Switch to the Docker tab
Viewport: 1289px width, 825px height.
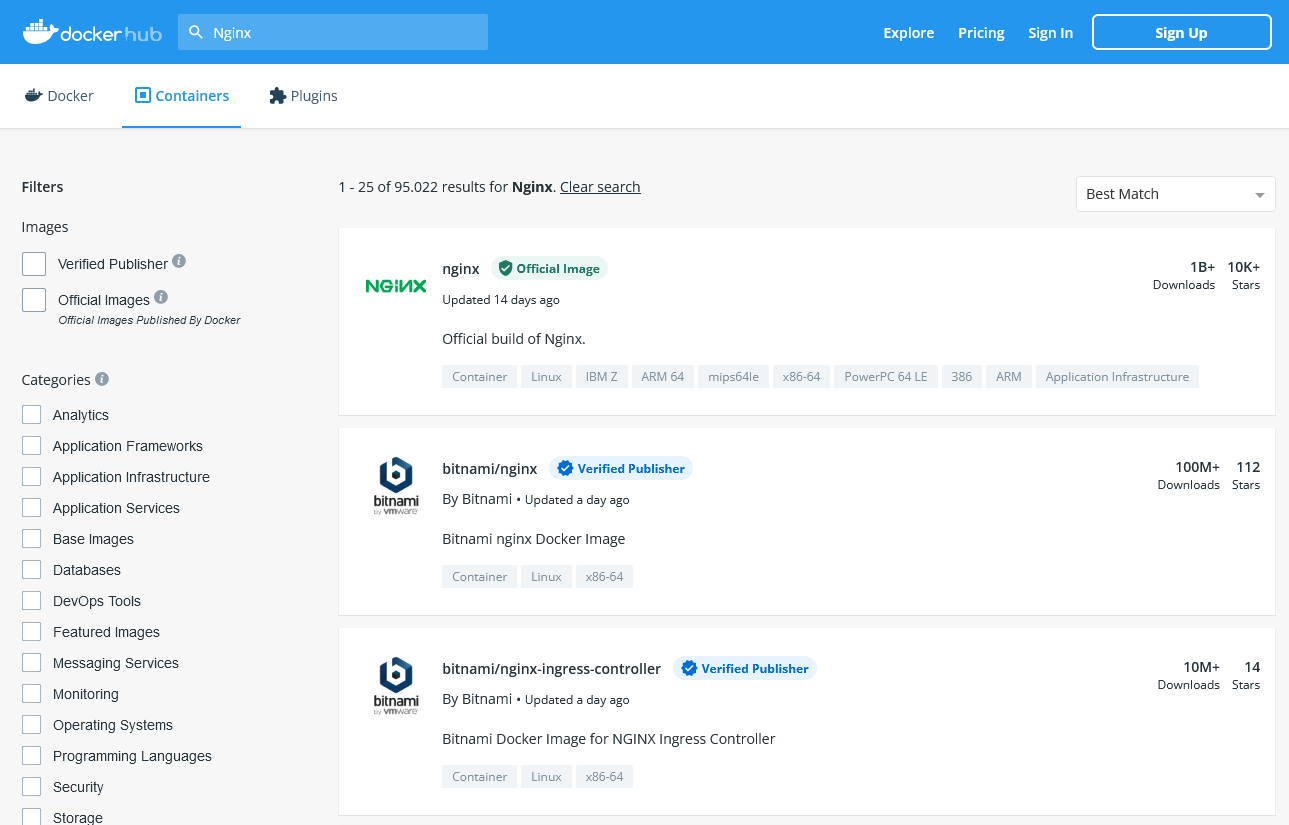pyautogui.click(x=59, y=96)
